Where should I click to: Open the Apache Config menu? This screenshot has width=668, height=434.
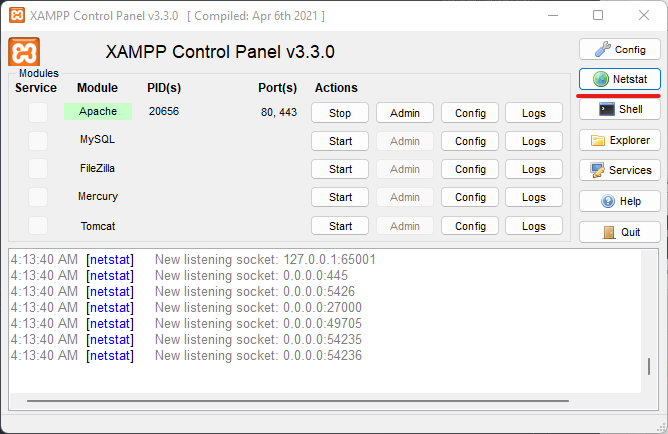(470, 113)
